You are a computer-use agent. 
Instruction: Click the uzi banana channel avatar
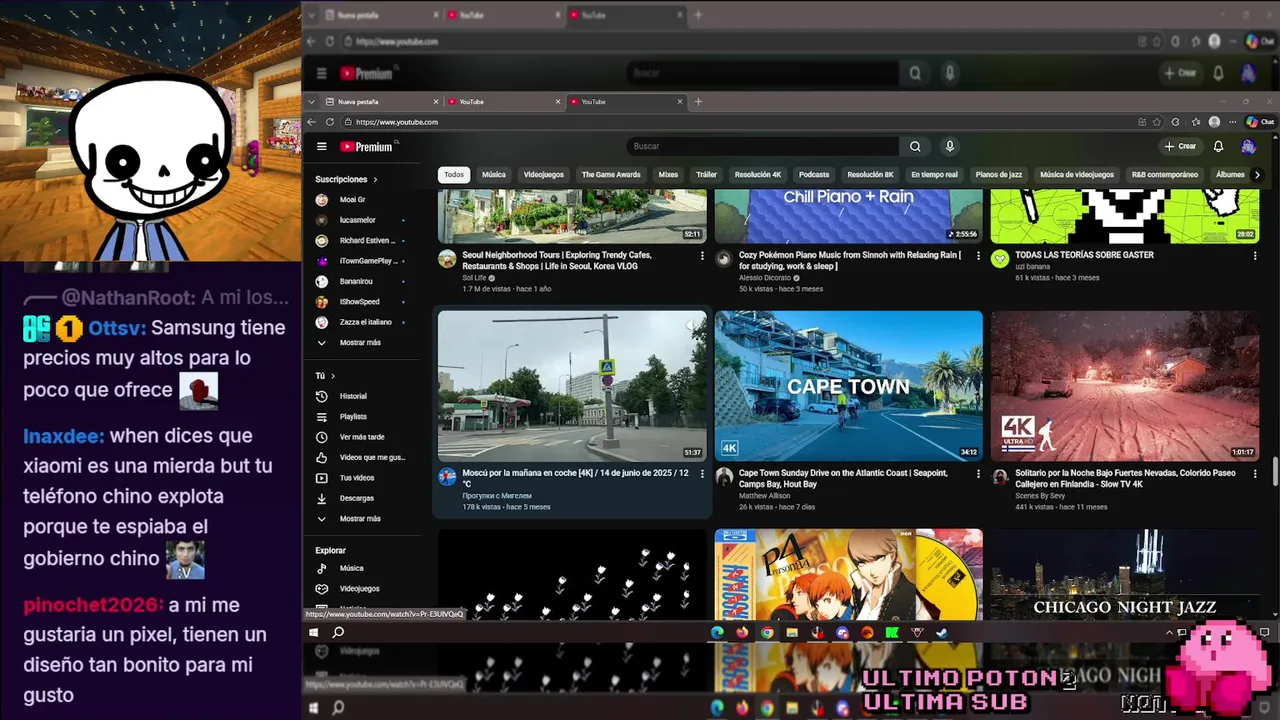(1000, 259)
